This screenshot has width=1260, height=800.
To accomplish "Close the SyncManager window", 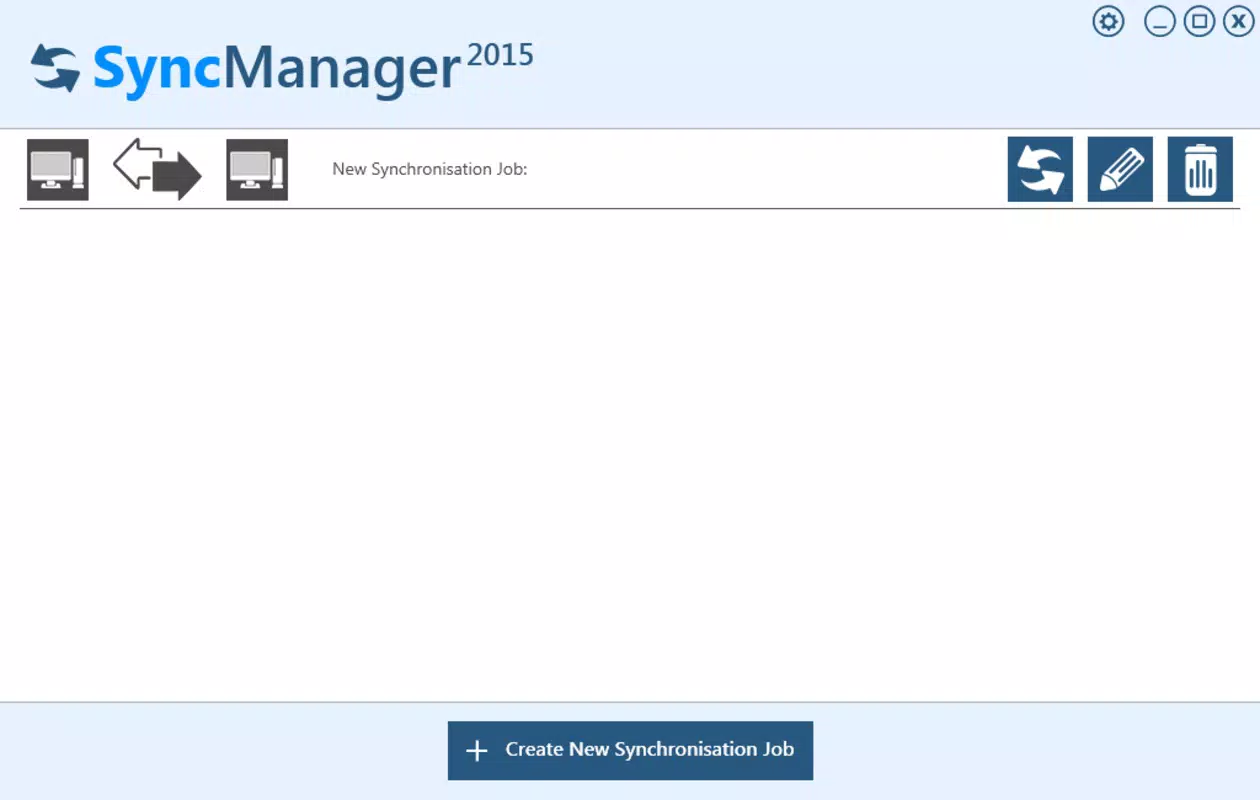I will [1238, 21].
